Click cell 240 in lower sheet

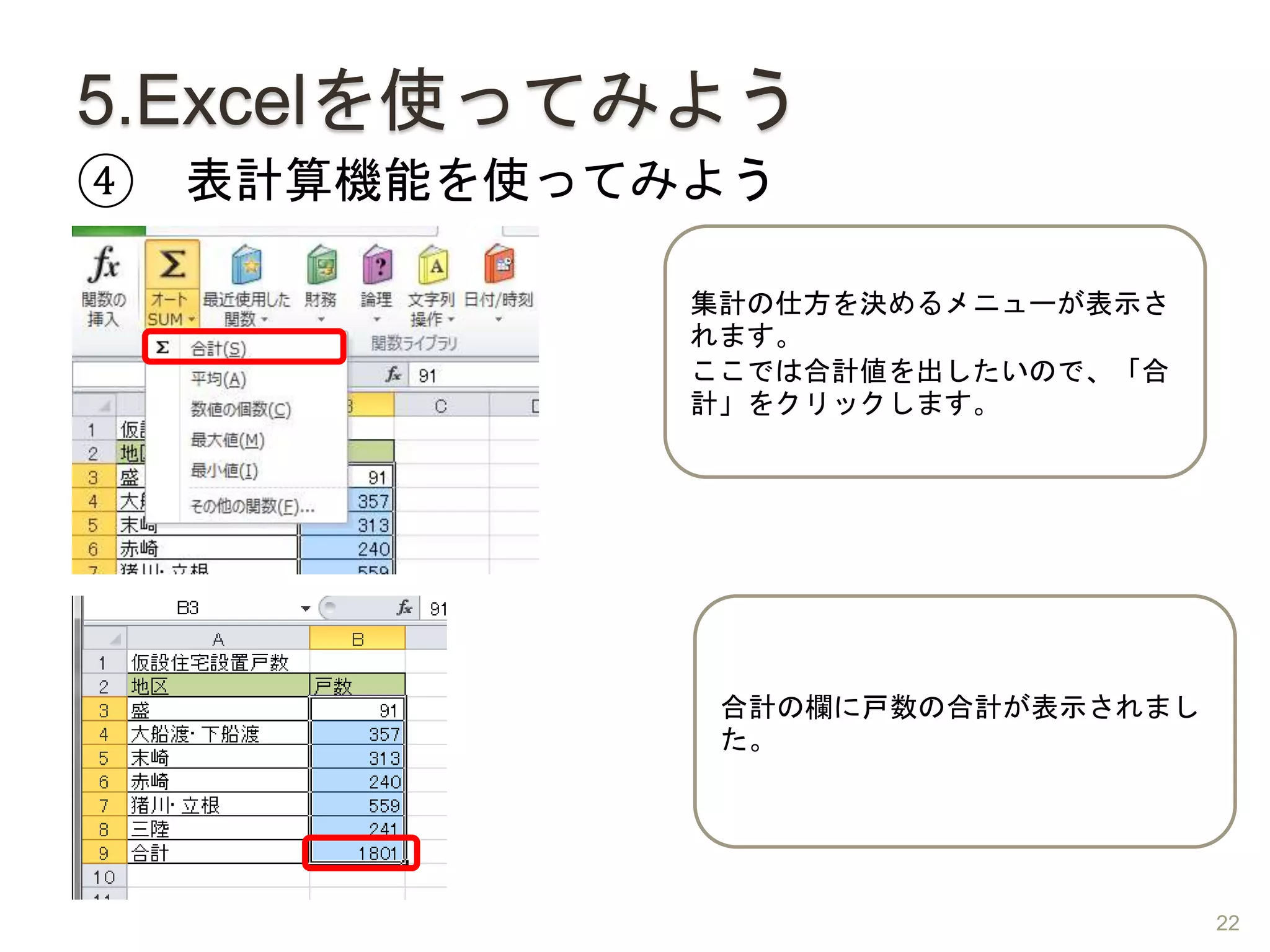(358, 782)
